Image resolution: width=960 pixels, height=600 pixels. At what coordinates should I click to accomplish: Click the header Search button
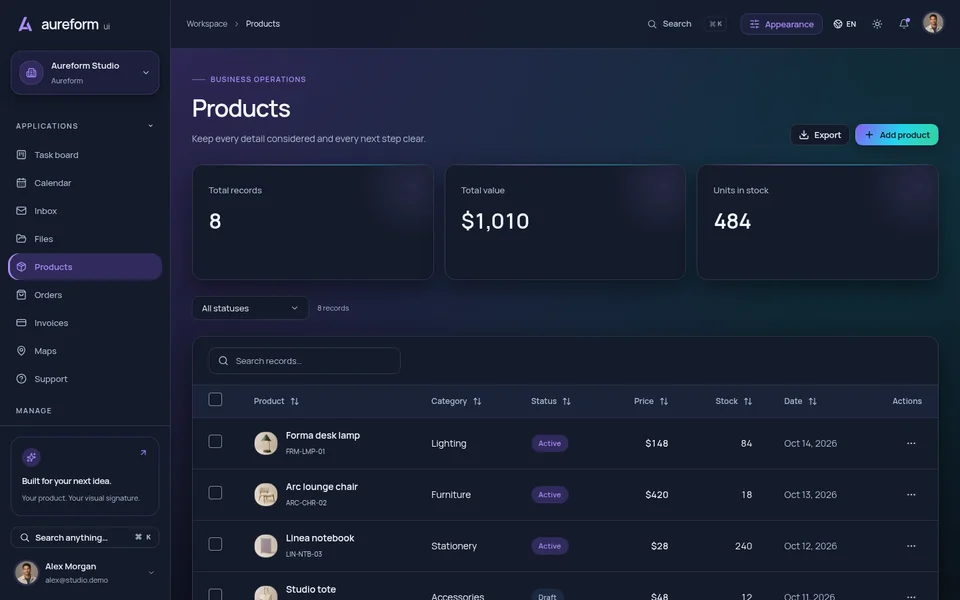pos(686,24)
